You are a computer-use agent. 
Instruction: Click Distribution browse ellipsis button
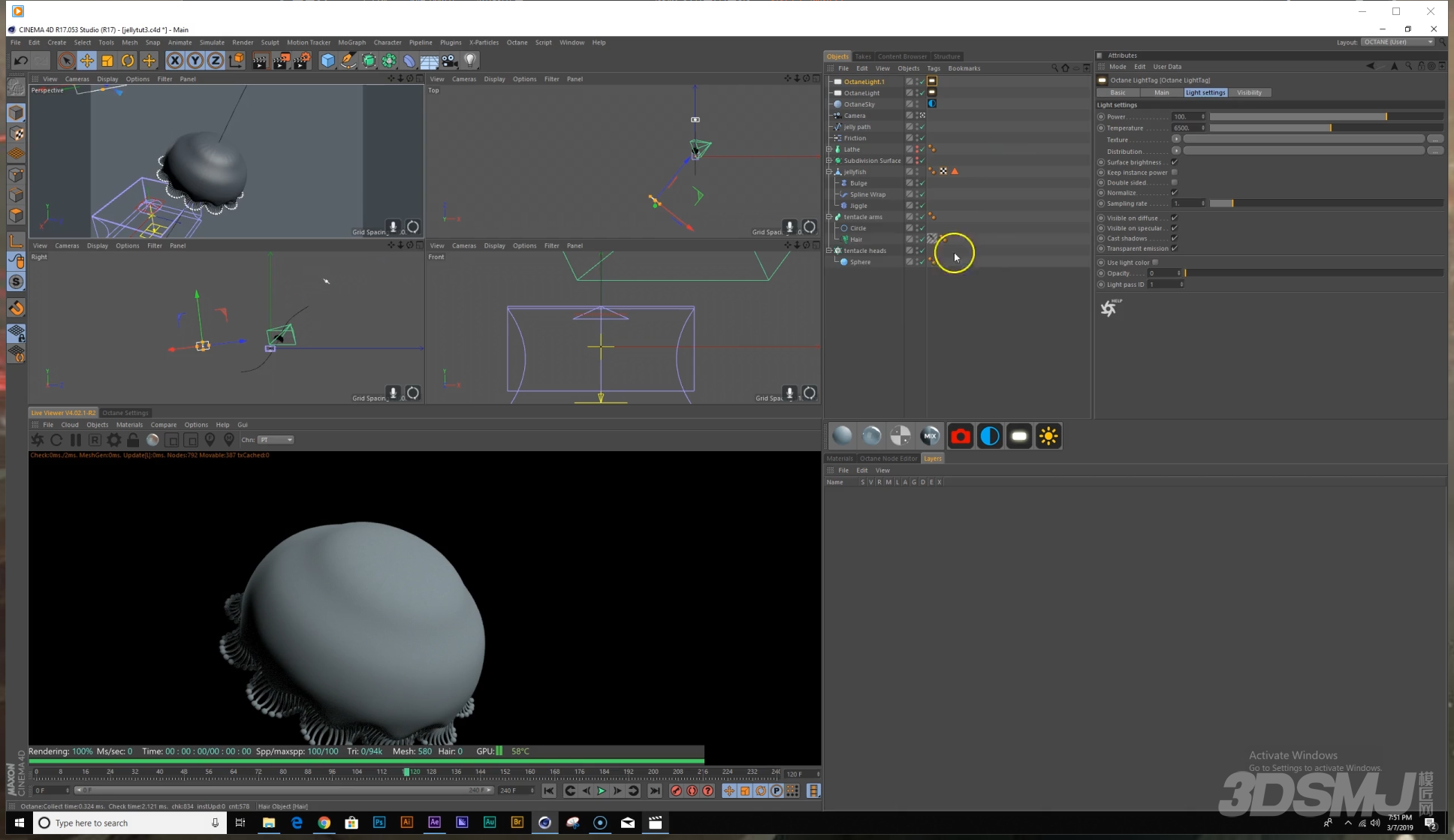click(1435, 151)
